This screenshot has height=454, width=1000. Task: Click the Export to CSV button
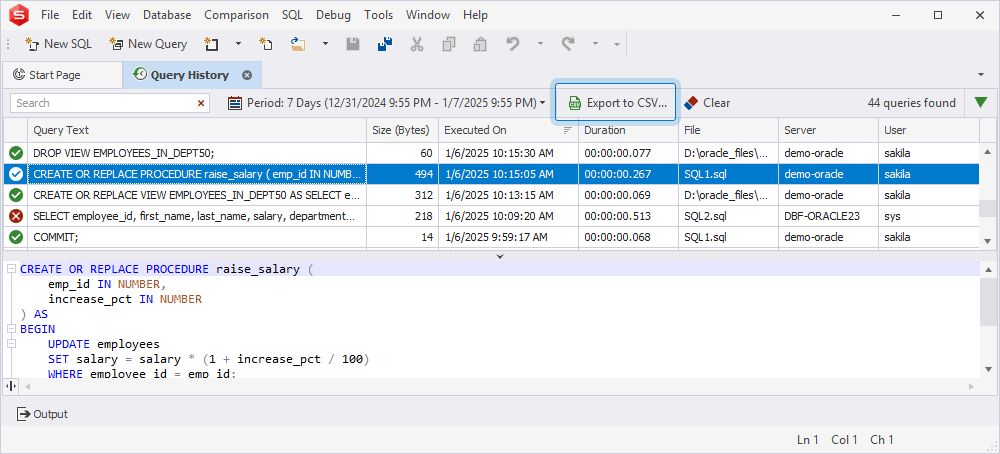pyautogui.click(x=615, y=103)
